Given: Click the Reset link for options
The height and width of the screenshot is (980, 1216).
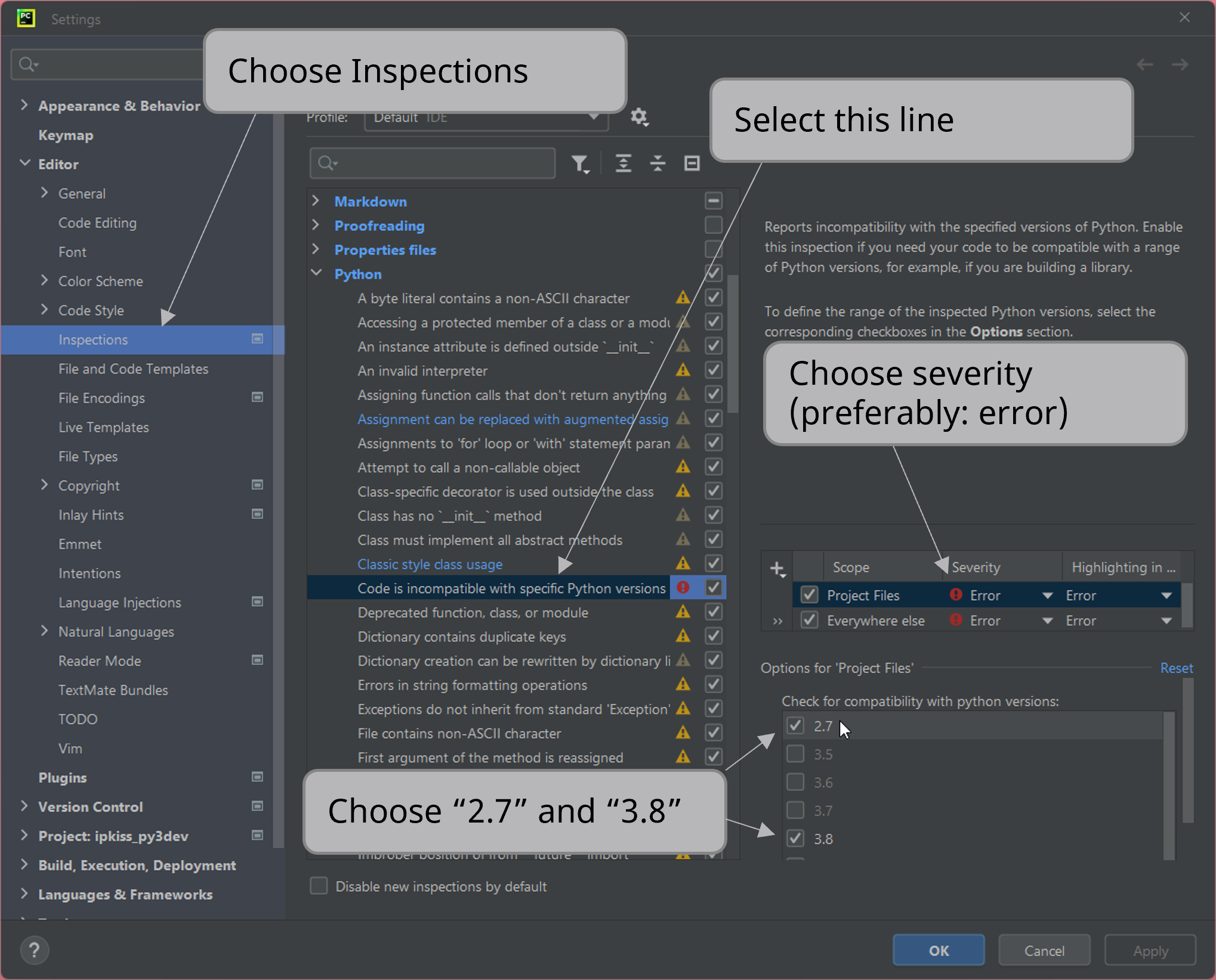Looking at the screenshot, I should pyautogui.click(x=1175, y=668).
